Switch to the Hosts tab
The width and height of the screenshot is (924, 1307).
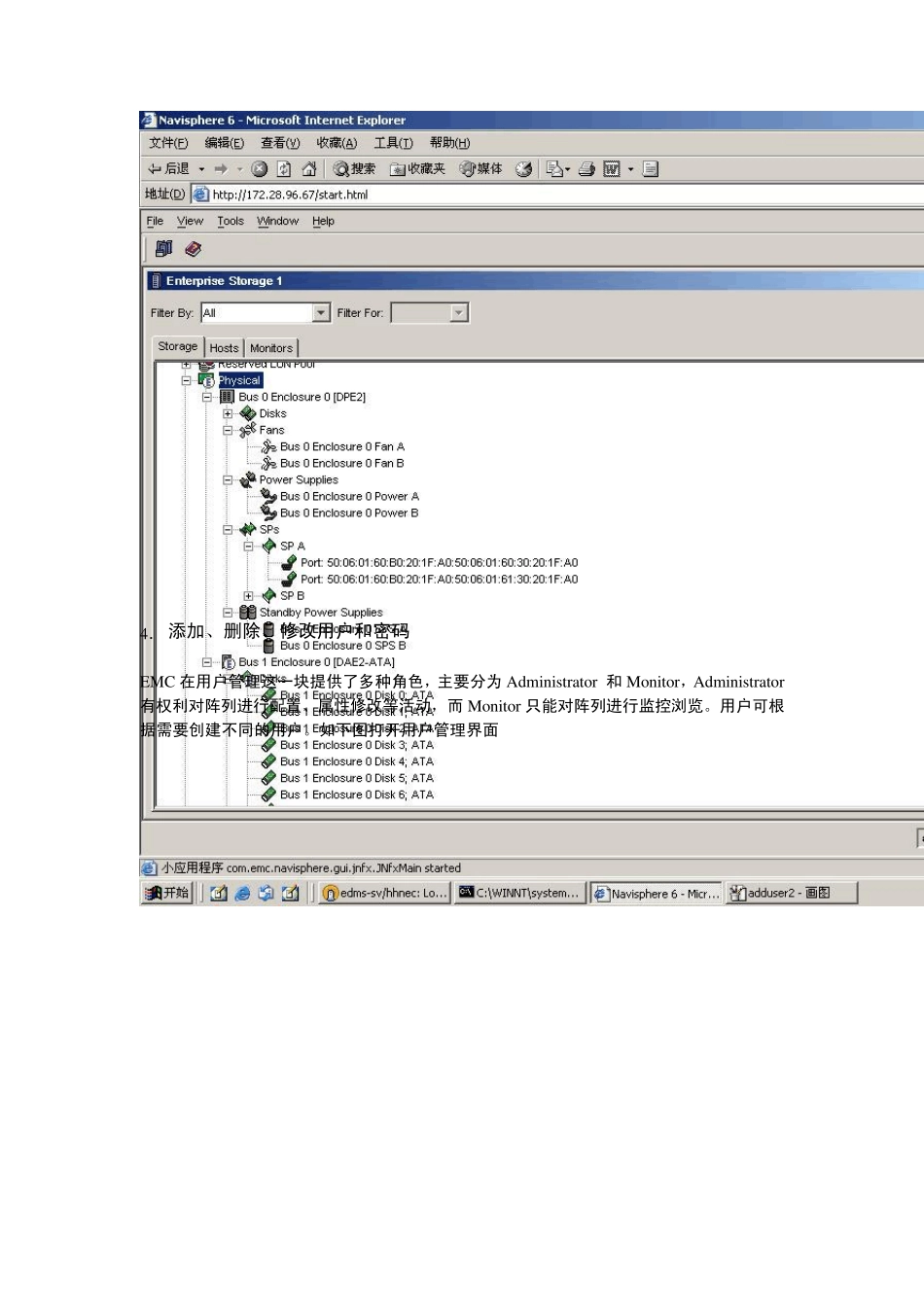pos(224,347)
